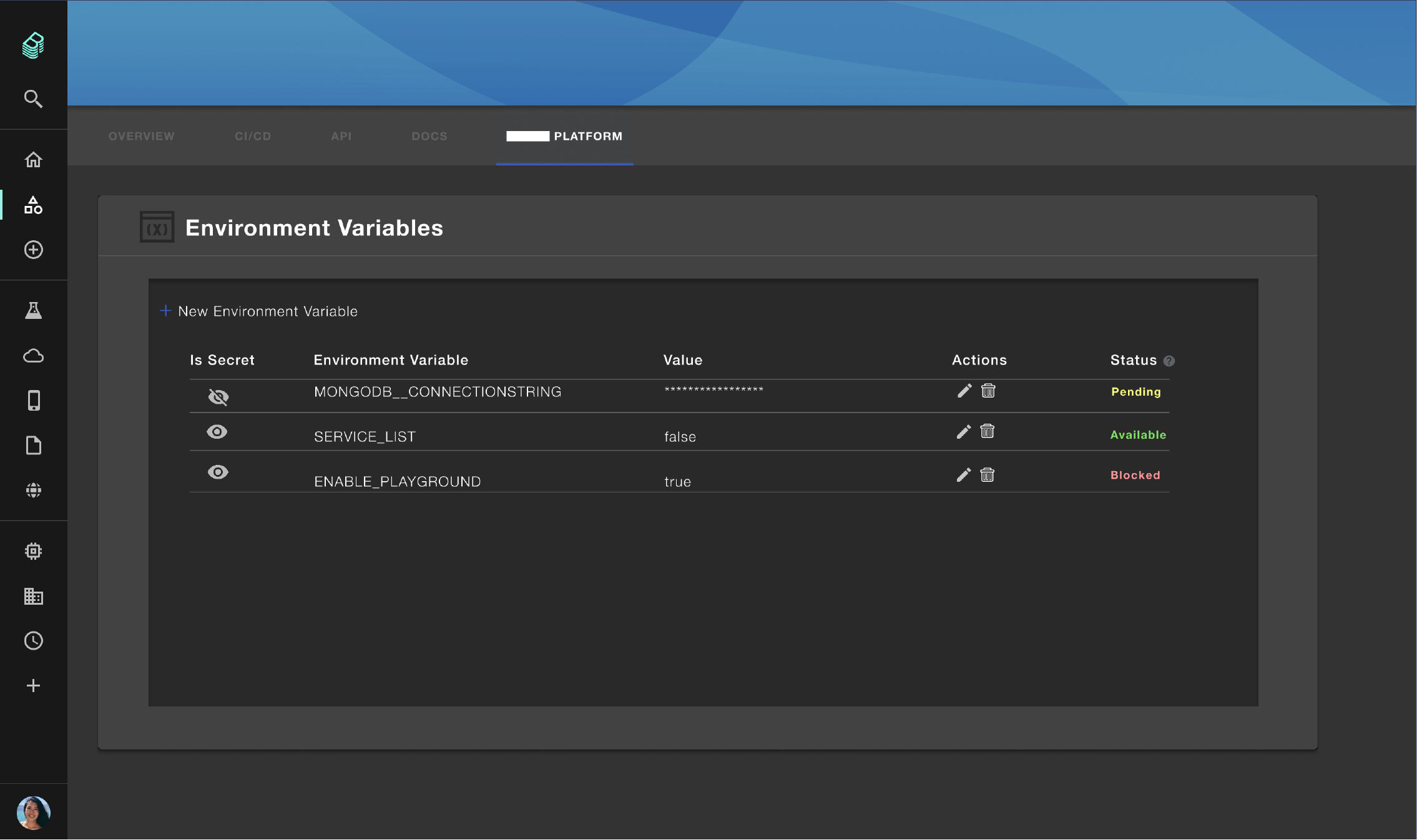Open the cloud services sidebar icon

33,356
